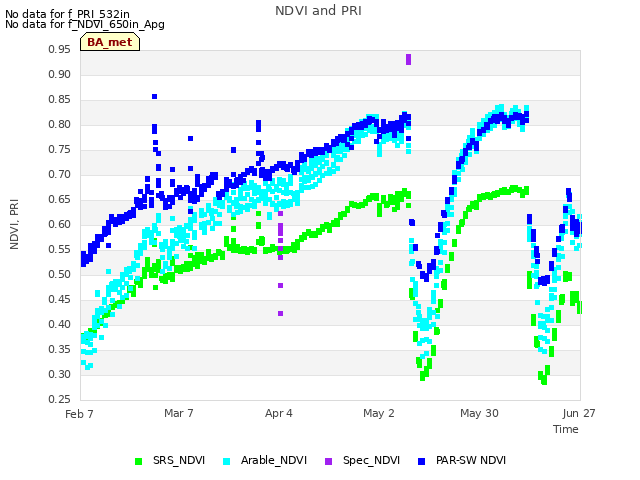Click the 'No data for f_PRI_532in' message
The image size is (640, 480).
67,14
